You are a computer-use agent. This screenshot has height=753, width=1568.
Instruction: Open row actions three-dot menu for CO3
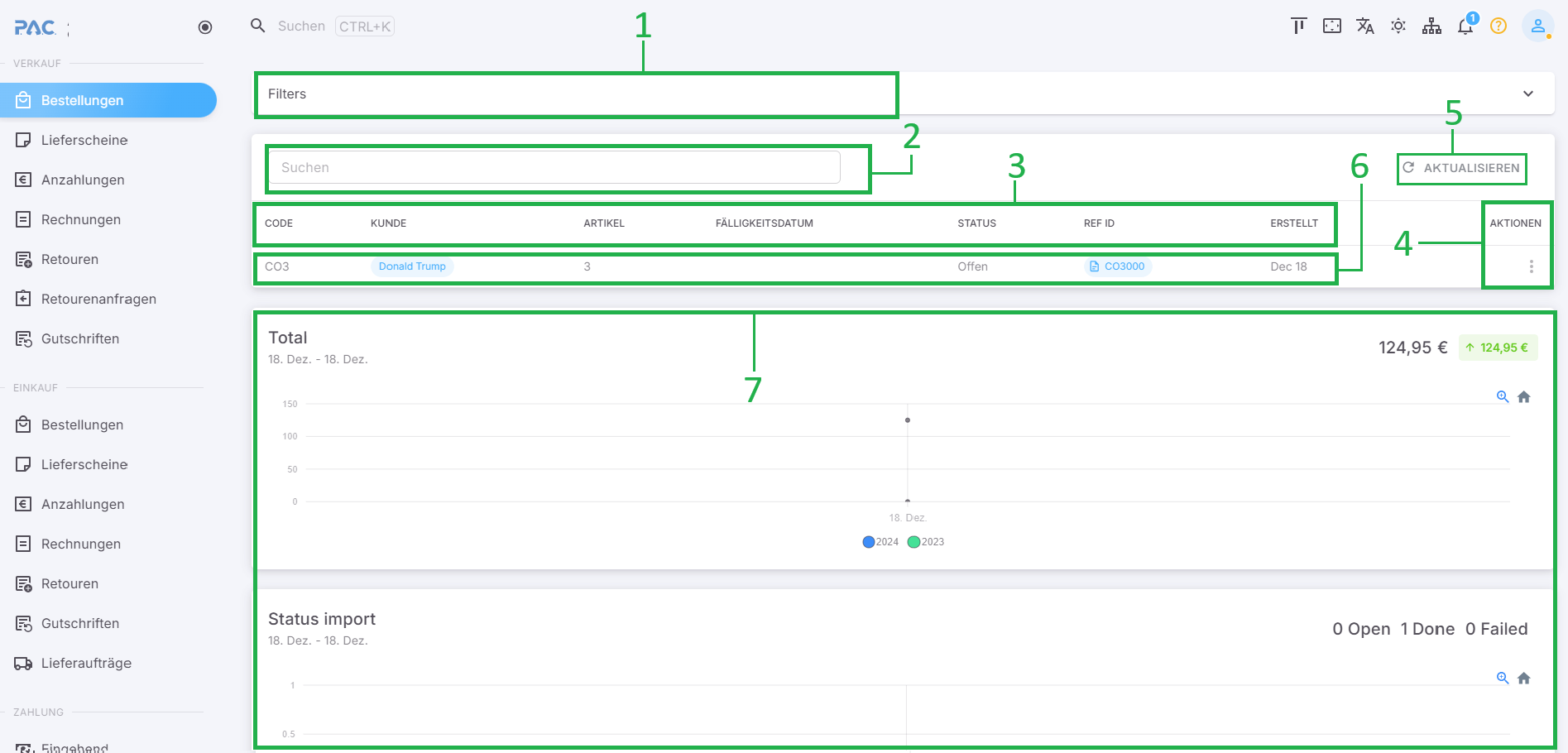pos(1532,266)
